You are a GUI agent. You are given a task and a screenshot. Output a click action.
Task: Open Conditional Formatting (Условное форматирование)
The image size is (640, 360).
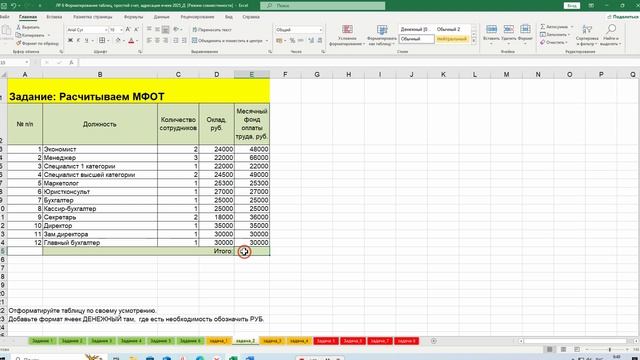point(347,35)
